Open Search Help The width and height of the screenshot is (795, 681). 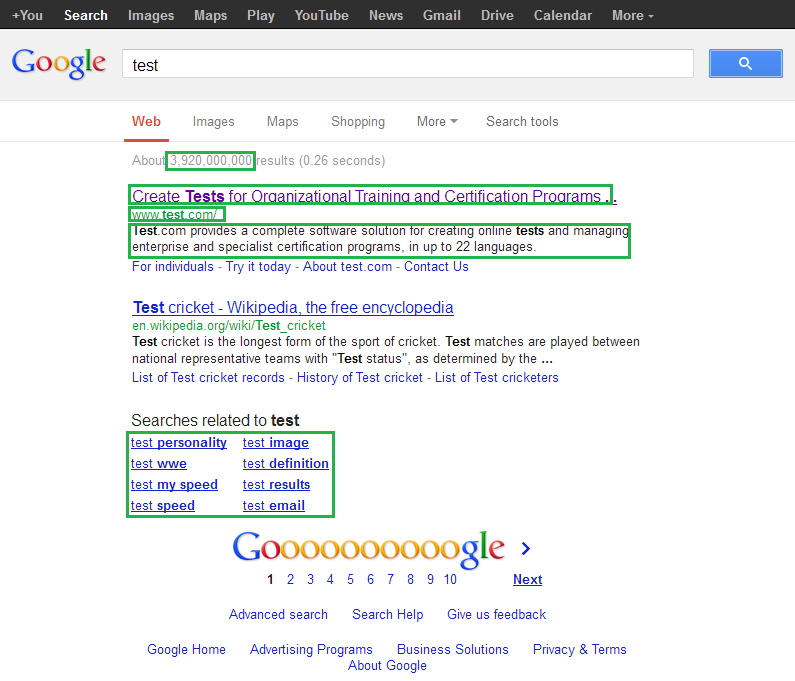tap(388, 615)
